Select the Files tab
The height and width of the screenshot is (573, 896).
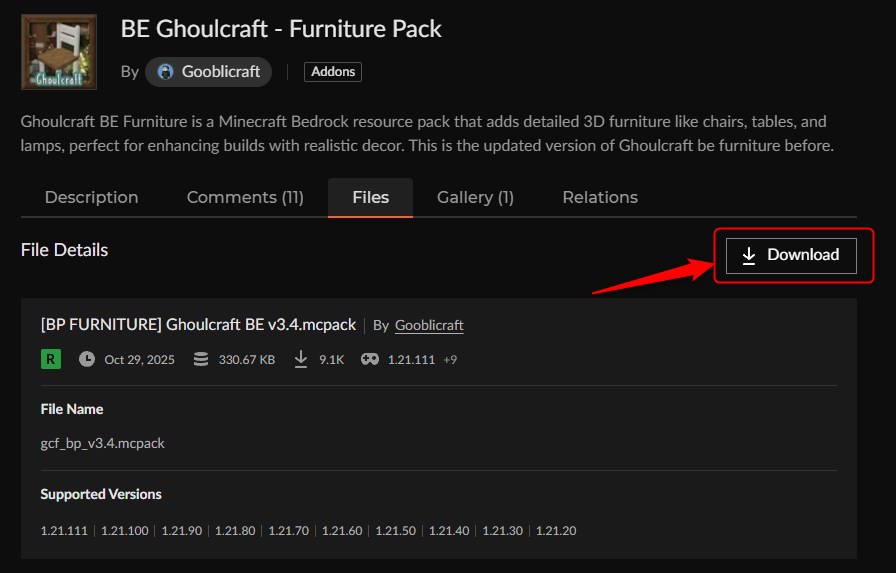click(x=370, y=198)
